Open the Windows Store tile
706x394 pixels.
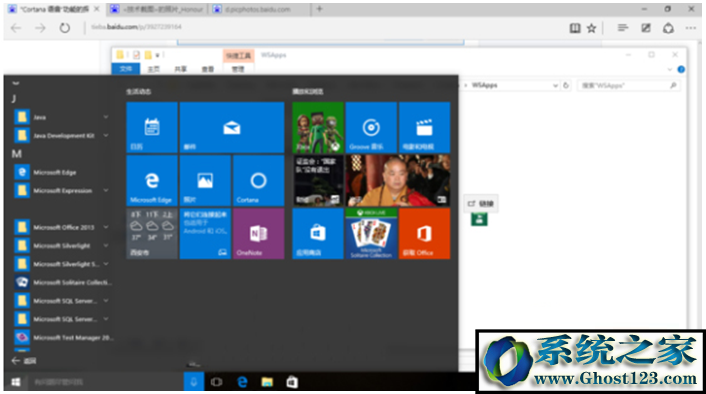tap(318, 233)
